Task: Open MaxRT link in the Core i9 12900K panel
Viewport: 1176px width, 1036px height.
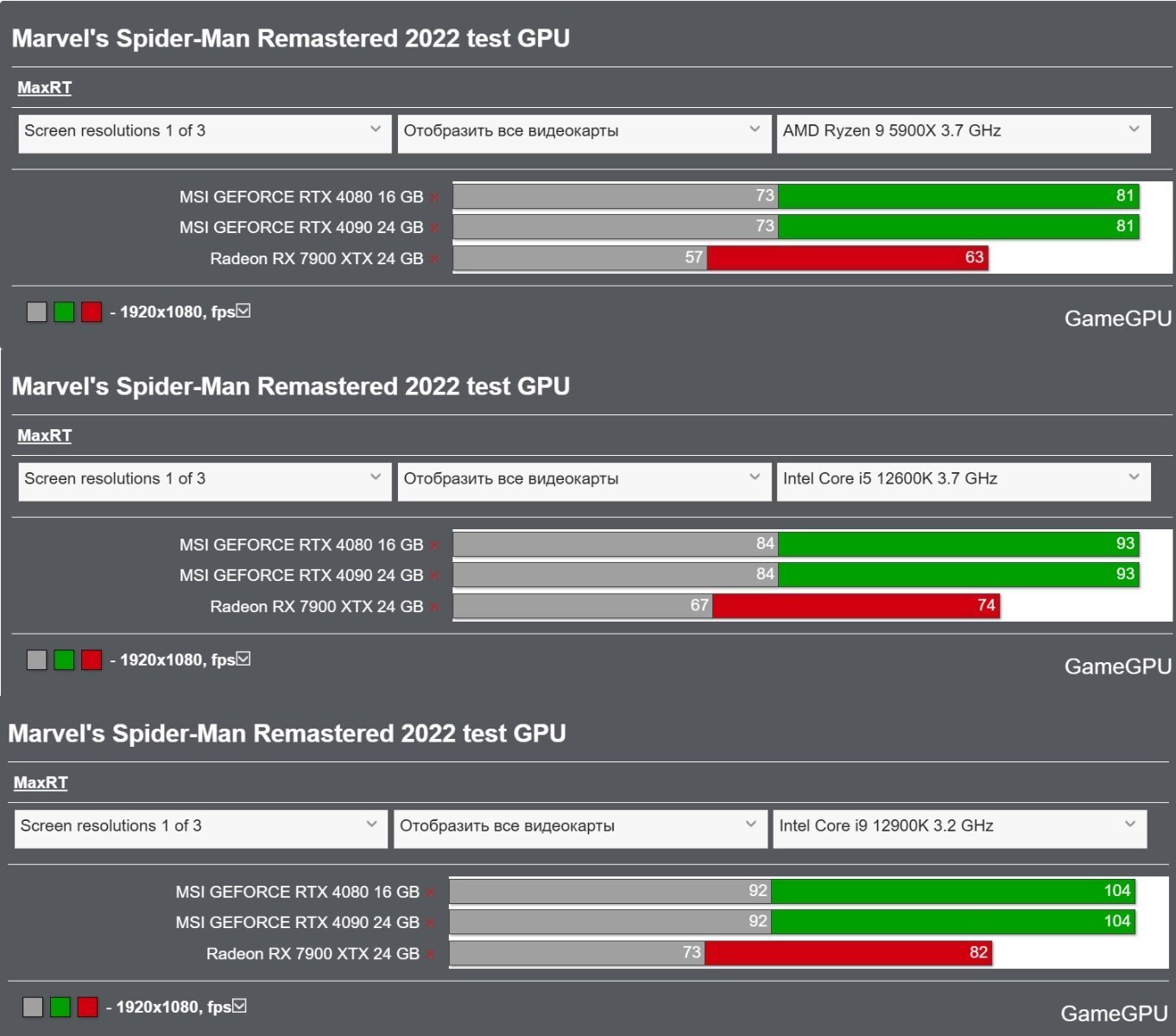Action: 41,782
